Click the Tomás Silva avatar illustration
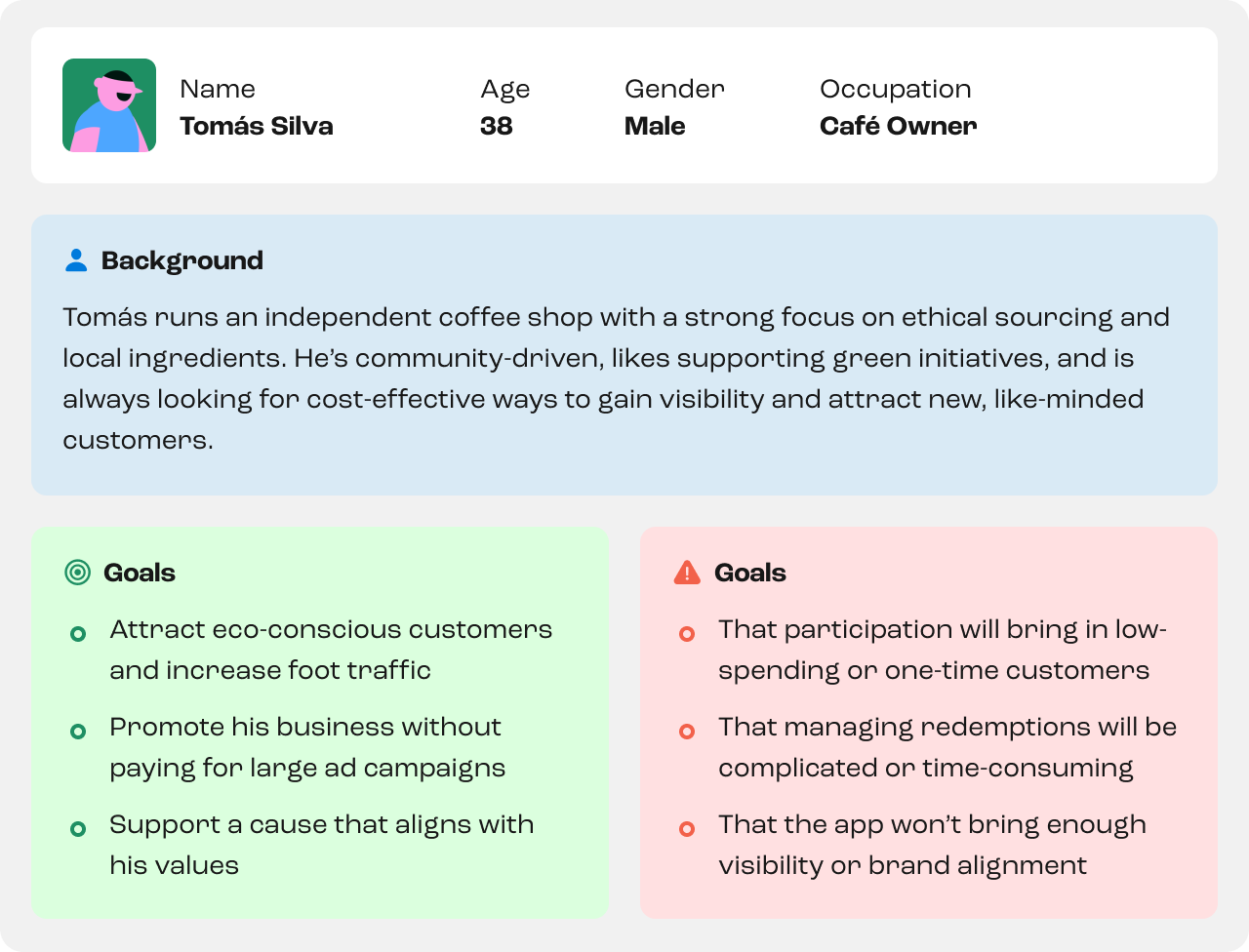 tap(109, 105)
